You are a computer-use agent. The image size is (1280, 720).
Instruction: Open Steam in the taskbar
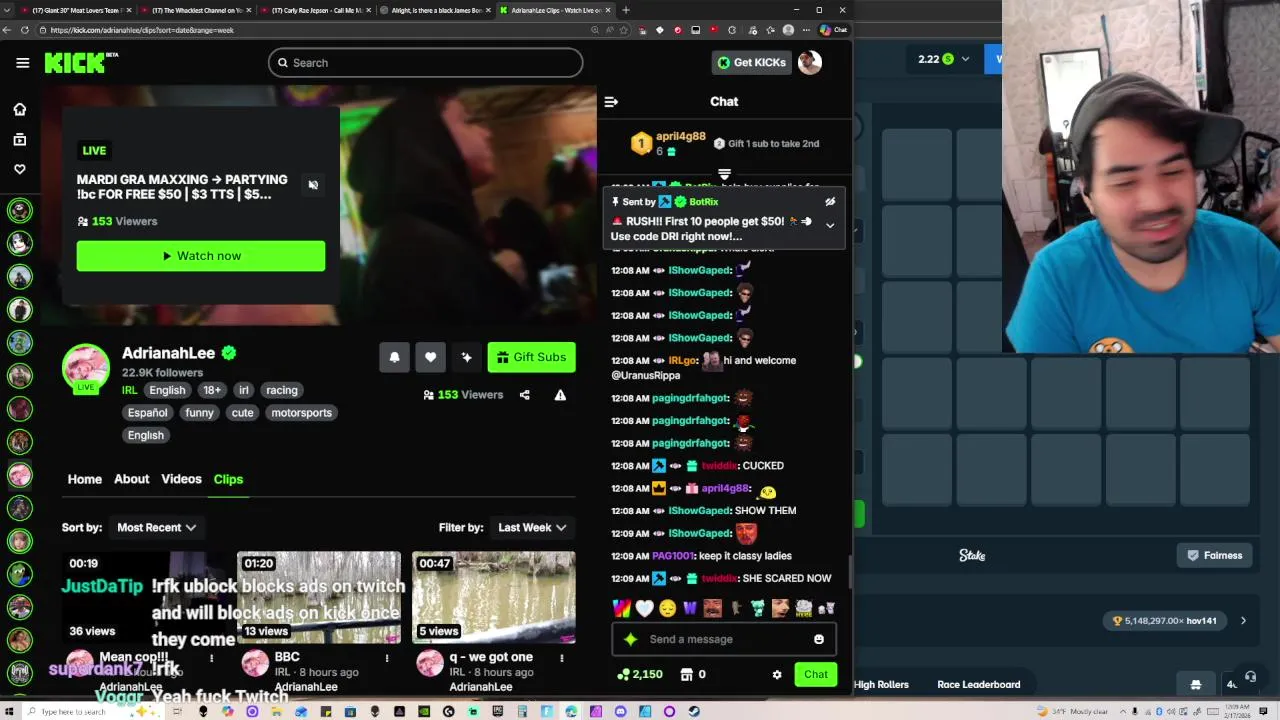(694, 712)
